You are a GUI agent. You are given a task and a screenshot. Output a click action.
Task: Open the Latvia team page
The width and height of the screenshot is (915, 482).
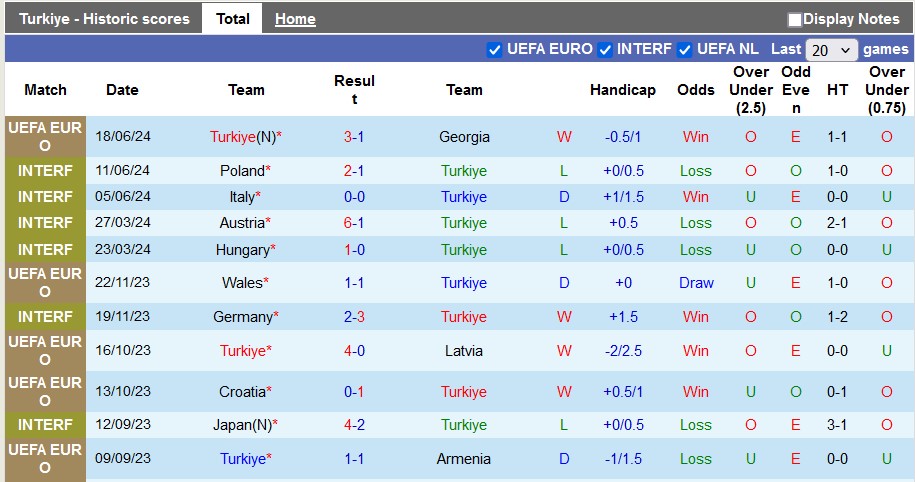(464, 351)
